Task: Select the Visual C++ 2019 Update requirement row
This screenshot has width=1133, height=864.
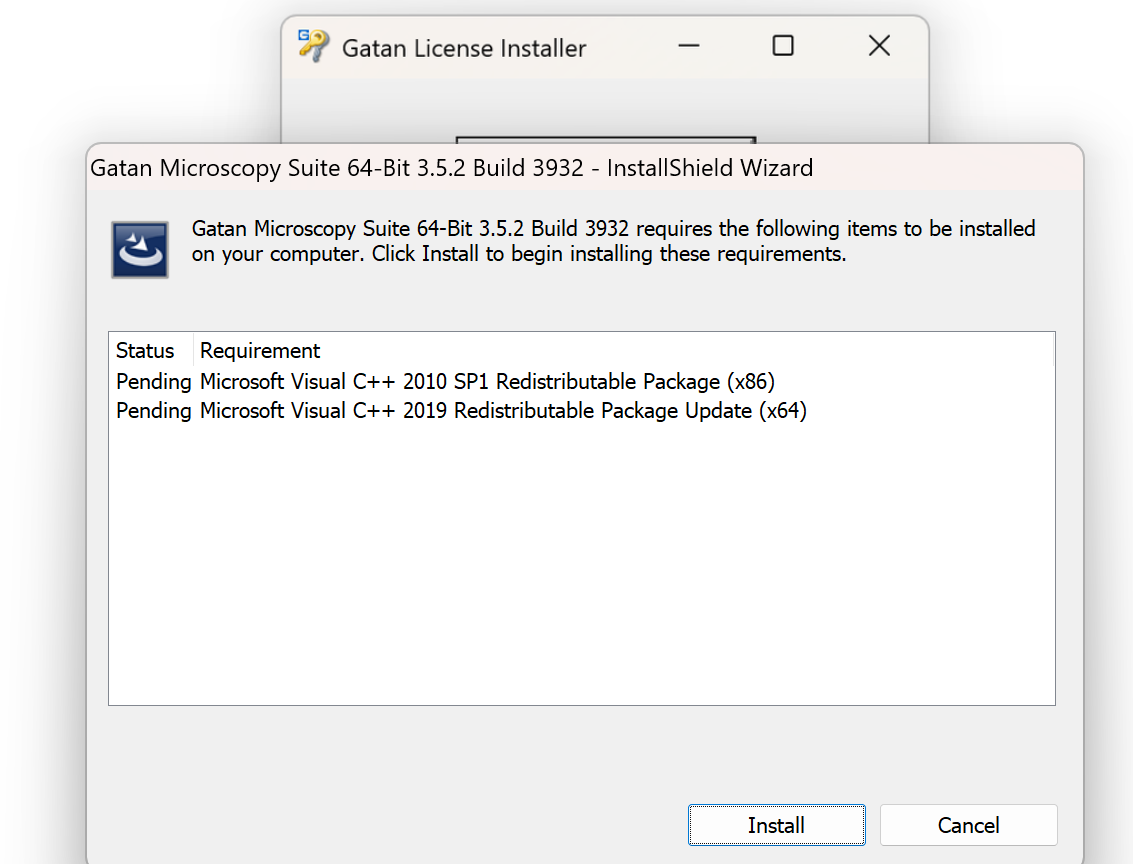Action: (x=503, y=411)
